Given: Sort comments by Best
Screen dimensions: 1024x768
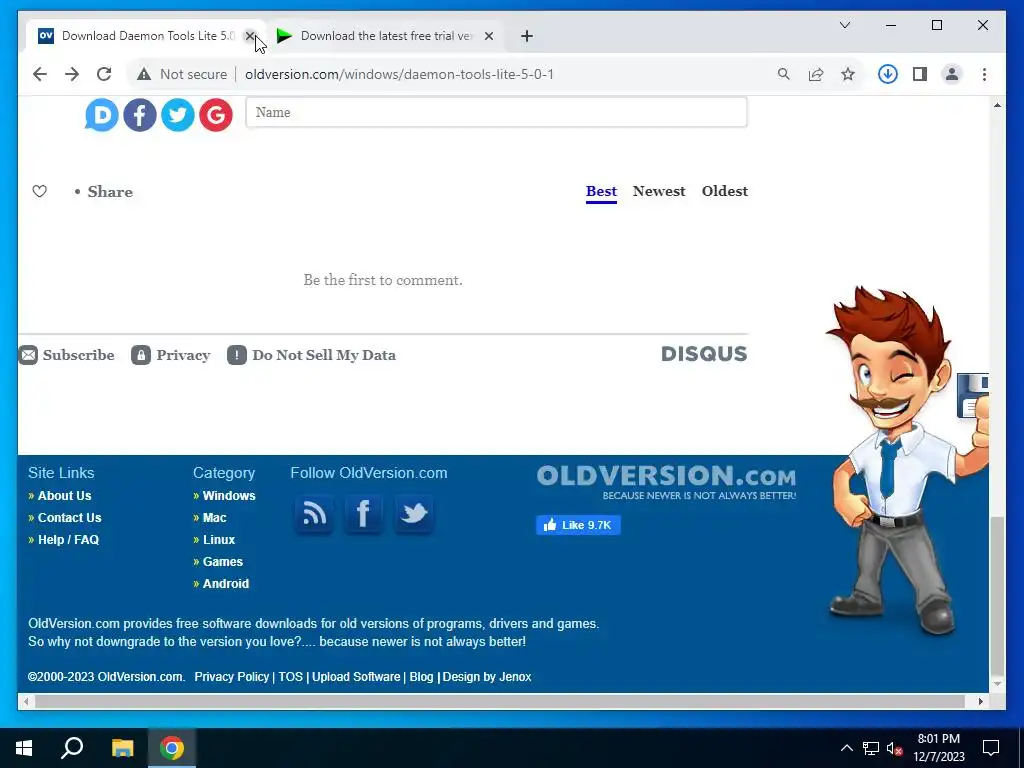Looking at the screenshot, I should coord(601,191).
